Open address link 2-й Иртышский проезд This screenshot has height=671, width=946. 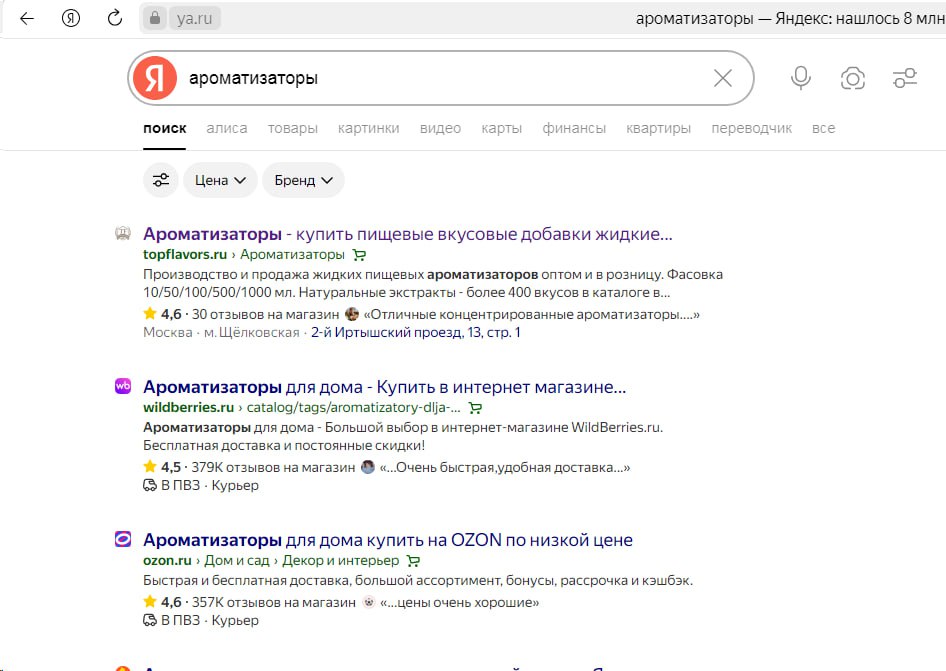click(415, 332)
